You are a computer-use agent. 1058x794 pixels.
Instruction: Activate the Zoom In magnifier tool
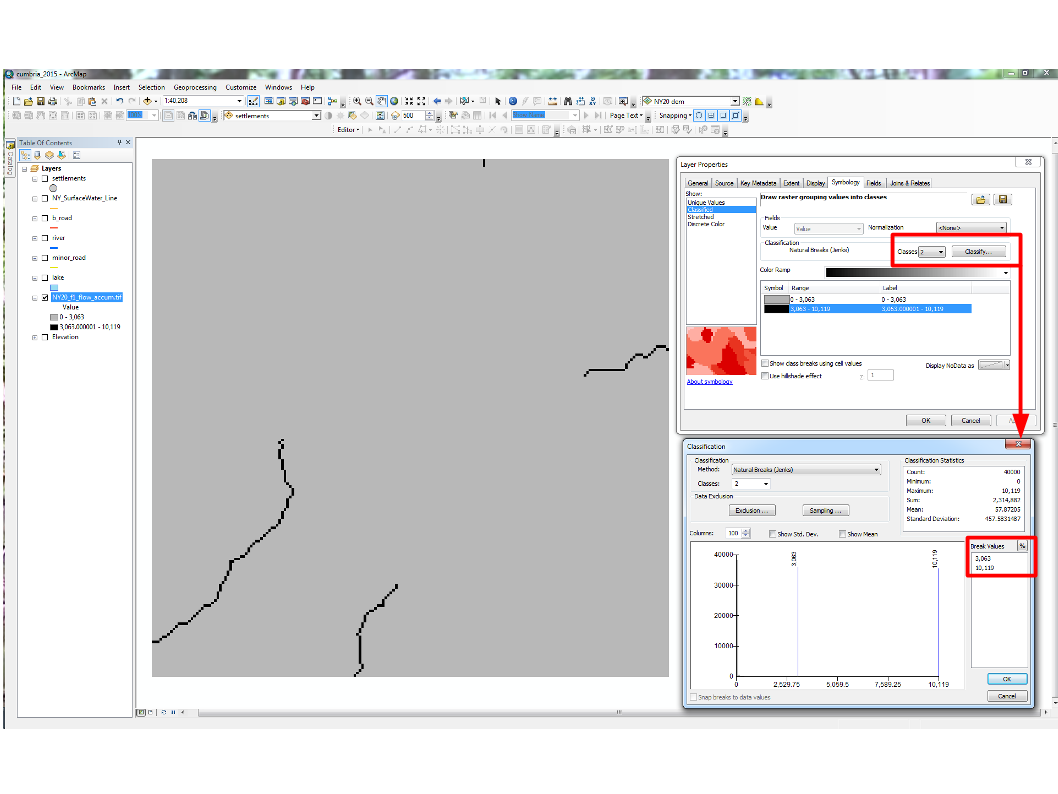357,101
